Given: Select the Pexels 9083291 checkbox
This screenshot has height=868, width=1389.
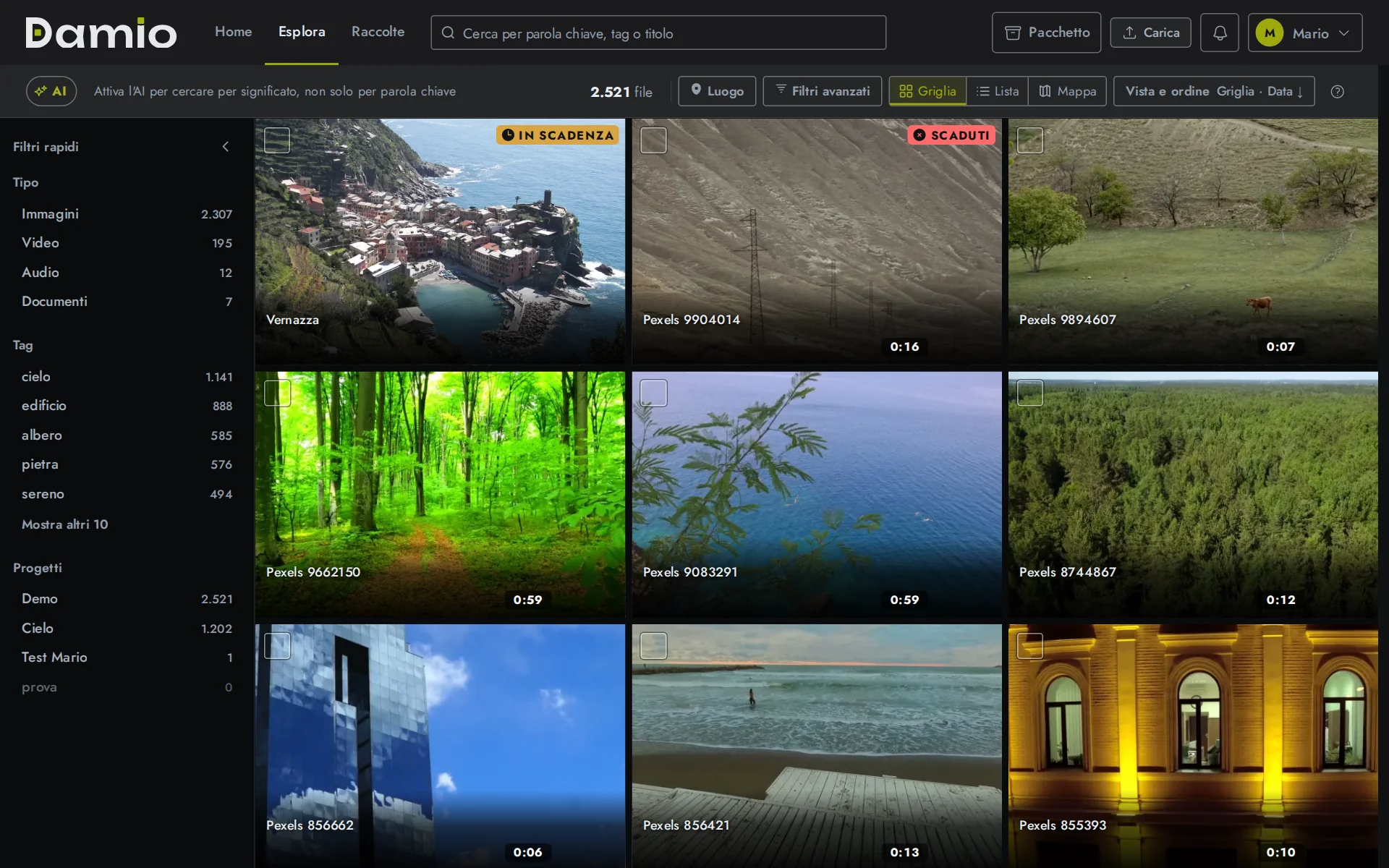Looking at the screenshot, I should 653,393.
